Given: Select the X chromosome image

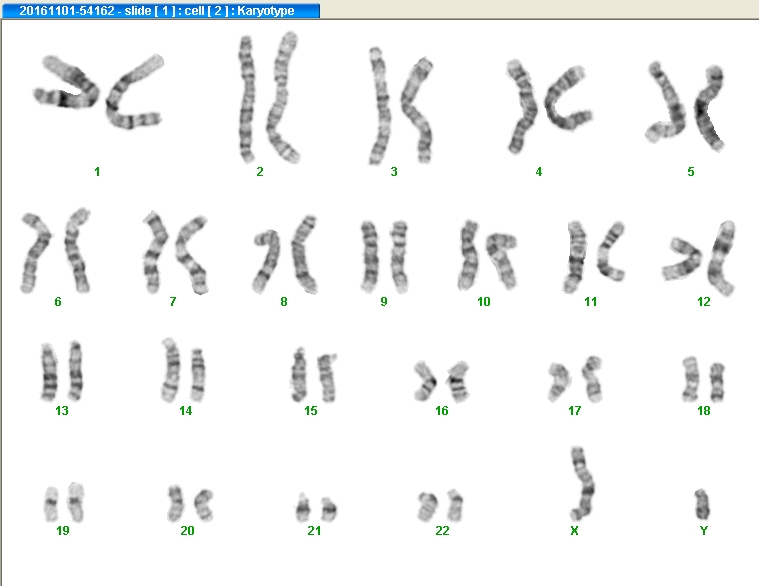Looking at the screenshot, I should 582,483.
